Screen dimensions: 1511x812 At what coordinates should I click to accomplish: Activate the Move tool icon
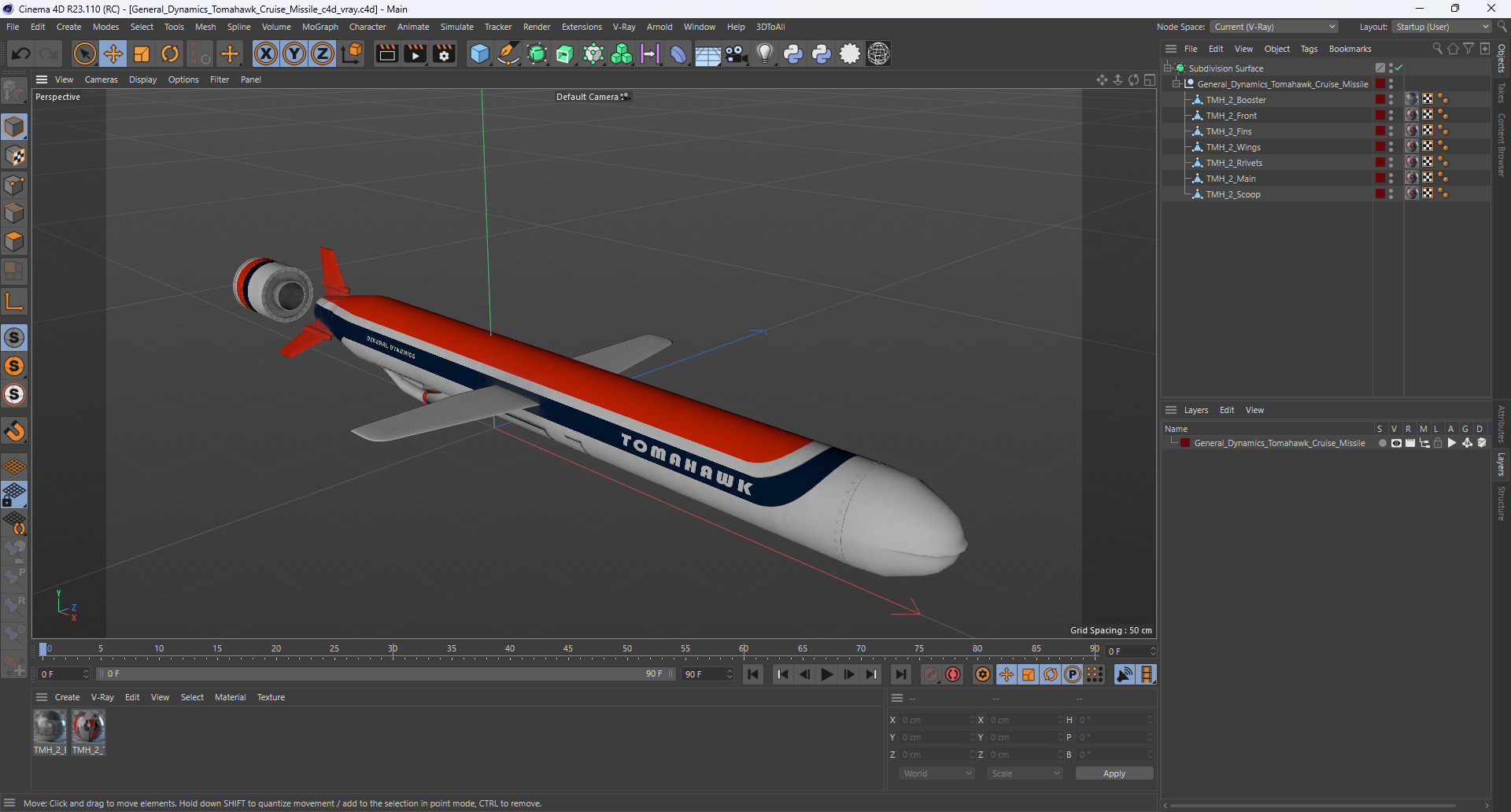tap(113, 54)
